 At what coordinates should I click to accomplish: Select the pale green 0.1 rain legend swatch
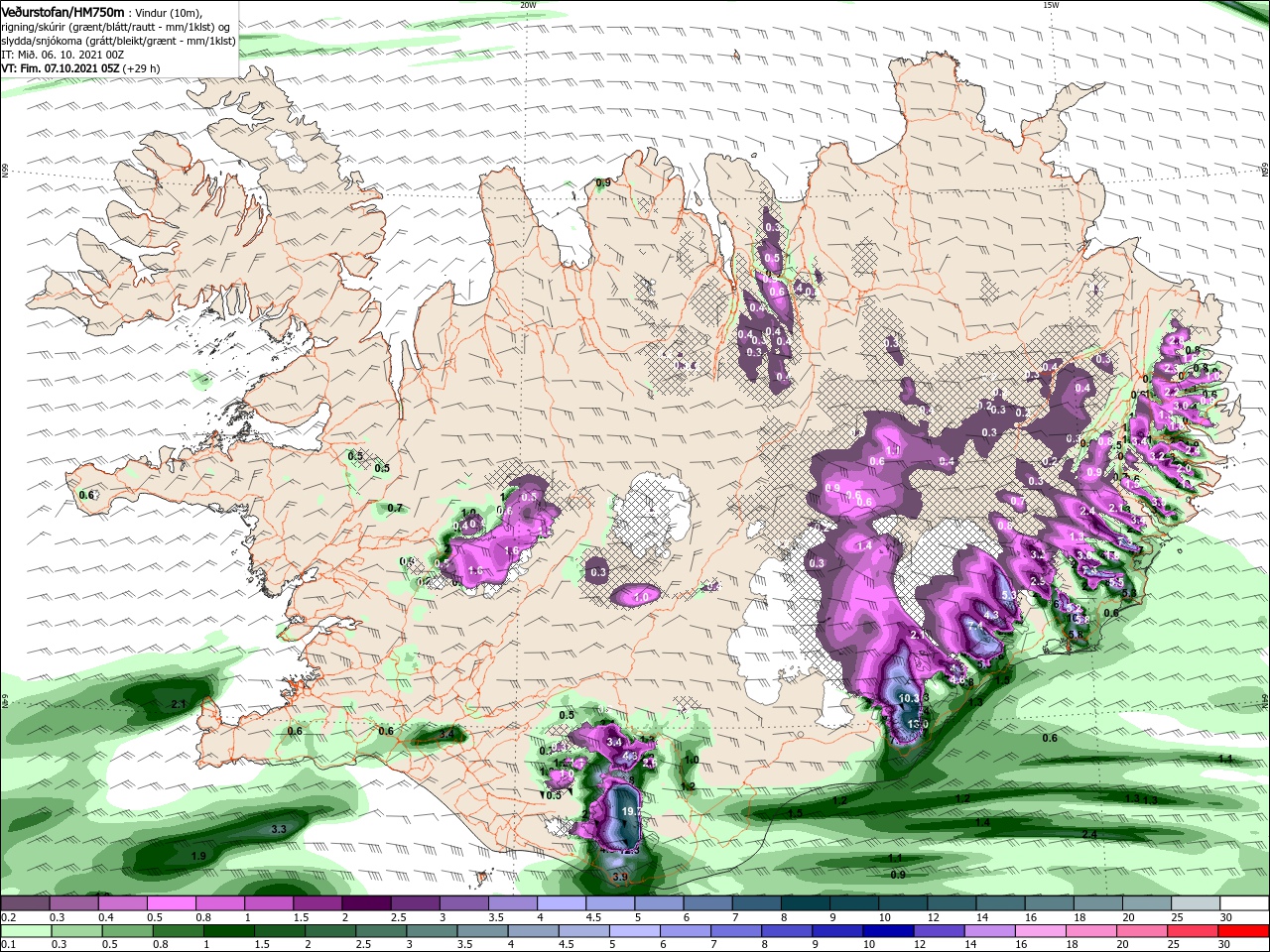26,931
